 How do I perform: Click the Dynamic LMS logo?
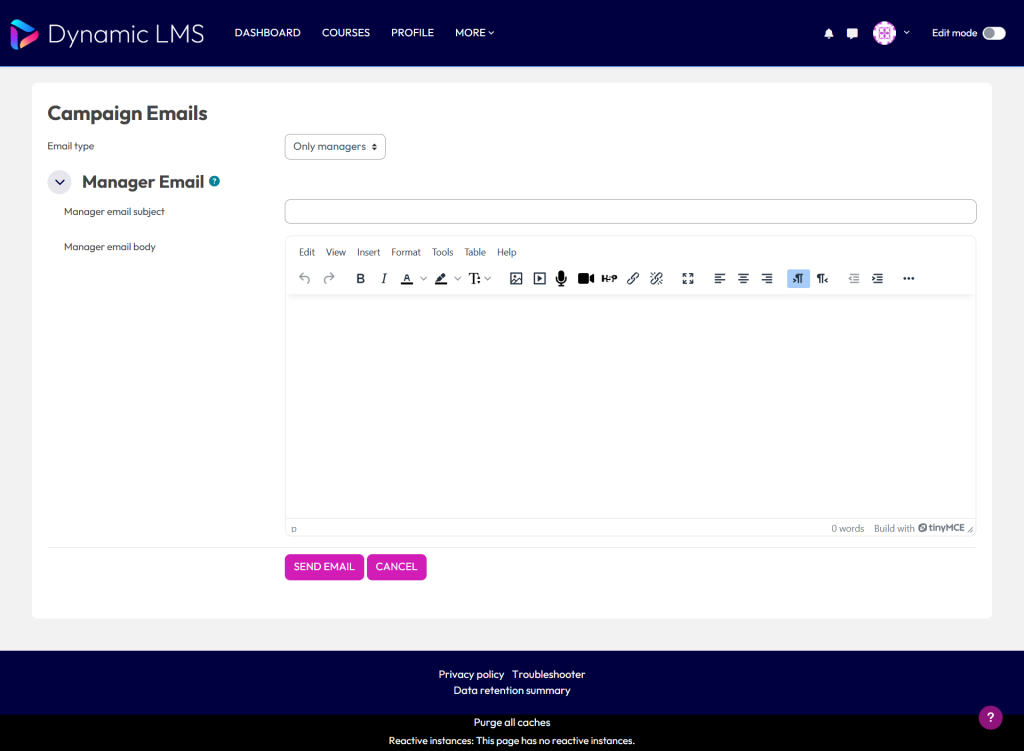(x=107, y=34)
